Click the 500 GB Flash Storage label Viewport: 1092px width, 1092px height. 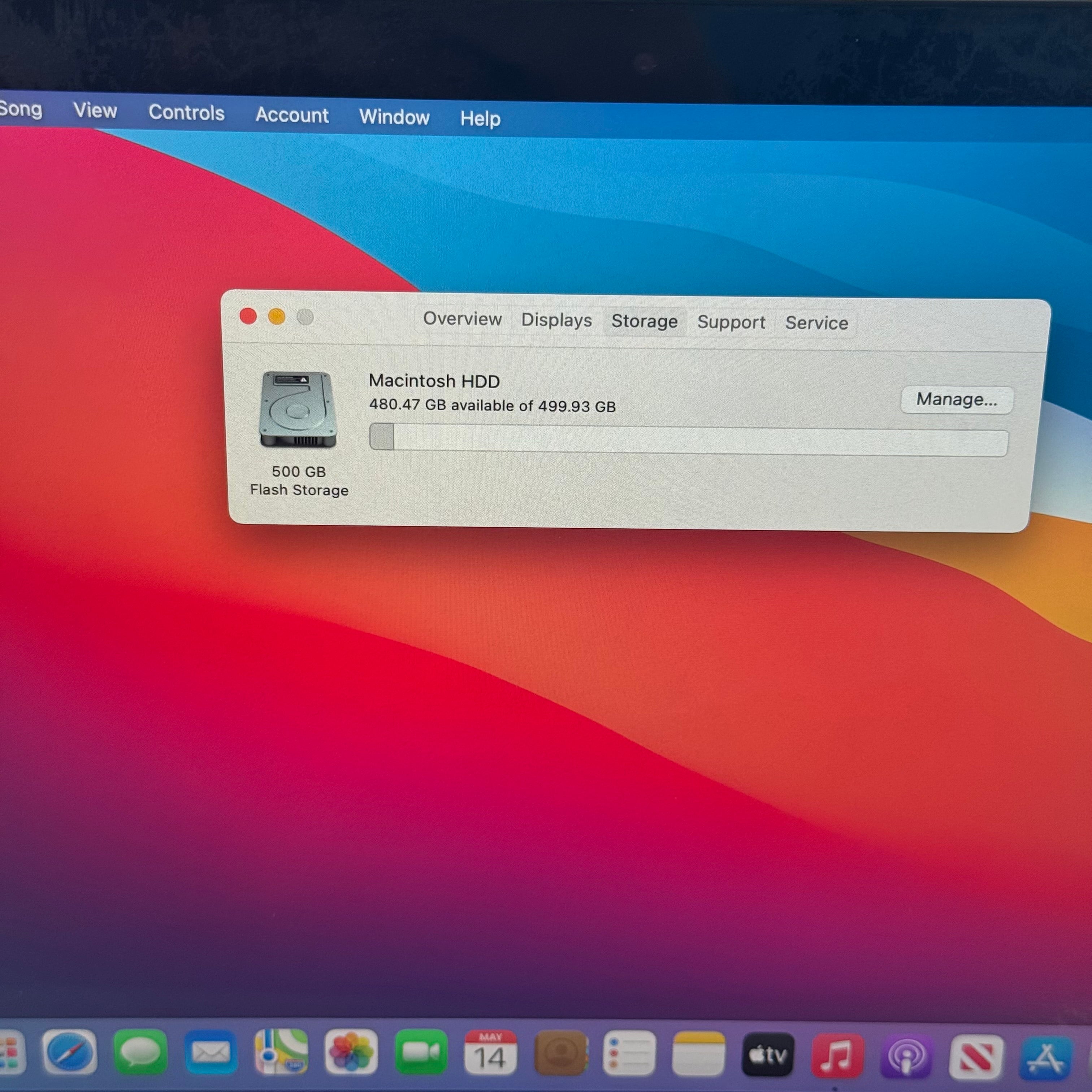[299, 480]
